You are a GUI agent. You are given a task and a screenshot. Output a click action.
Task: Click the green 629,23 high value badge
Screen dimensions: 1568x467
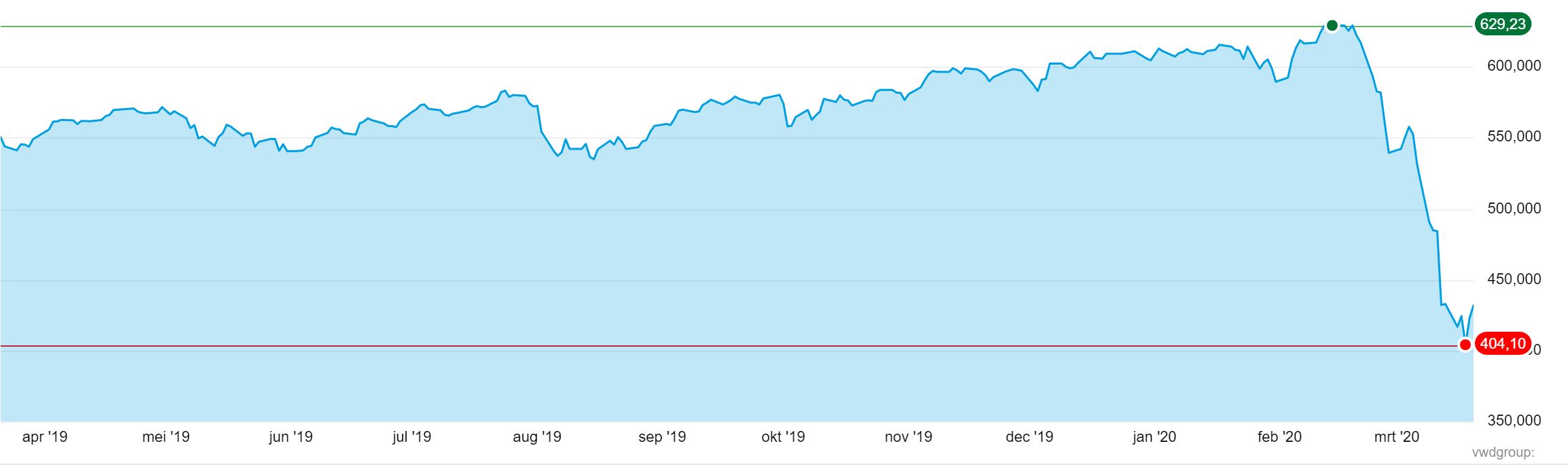1502,25
